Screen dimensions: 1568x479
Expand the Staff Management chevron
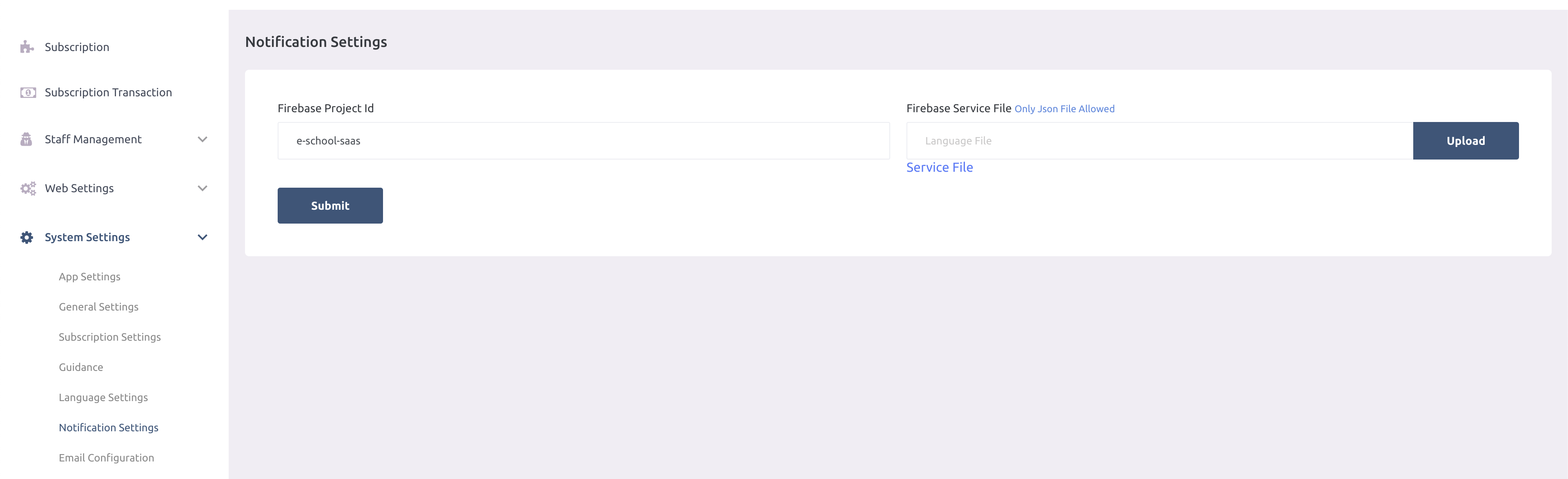coord(203,139)
